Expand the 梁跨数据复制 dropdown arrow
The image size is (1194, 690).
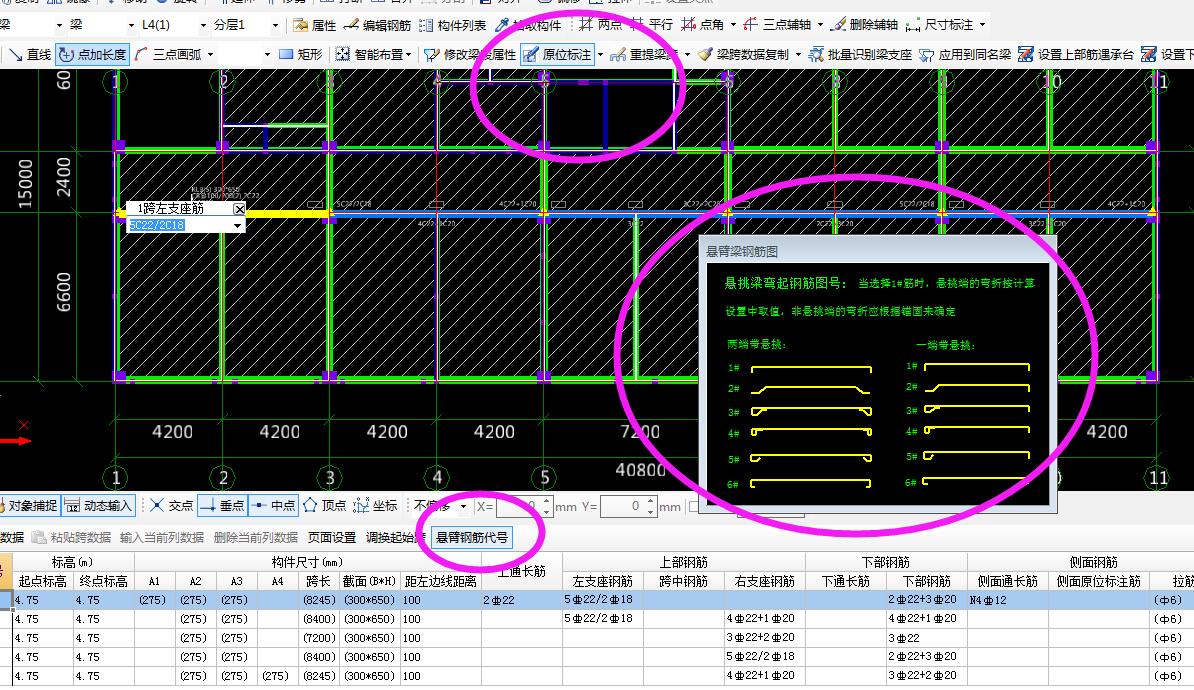point(798,55)
